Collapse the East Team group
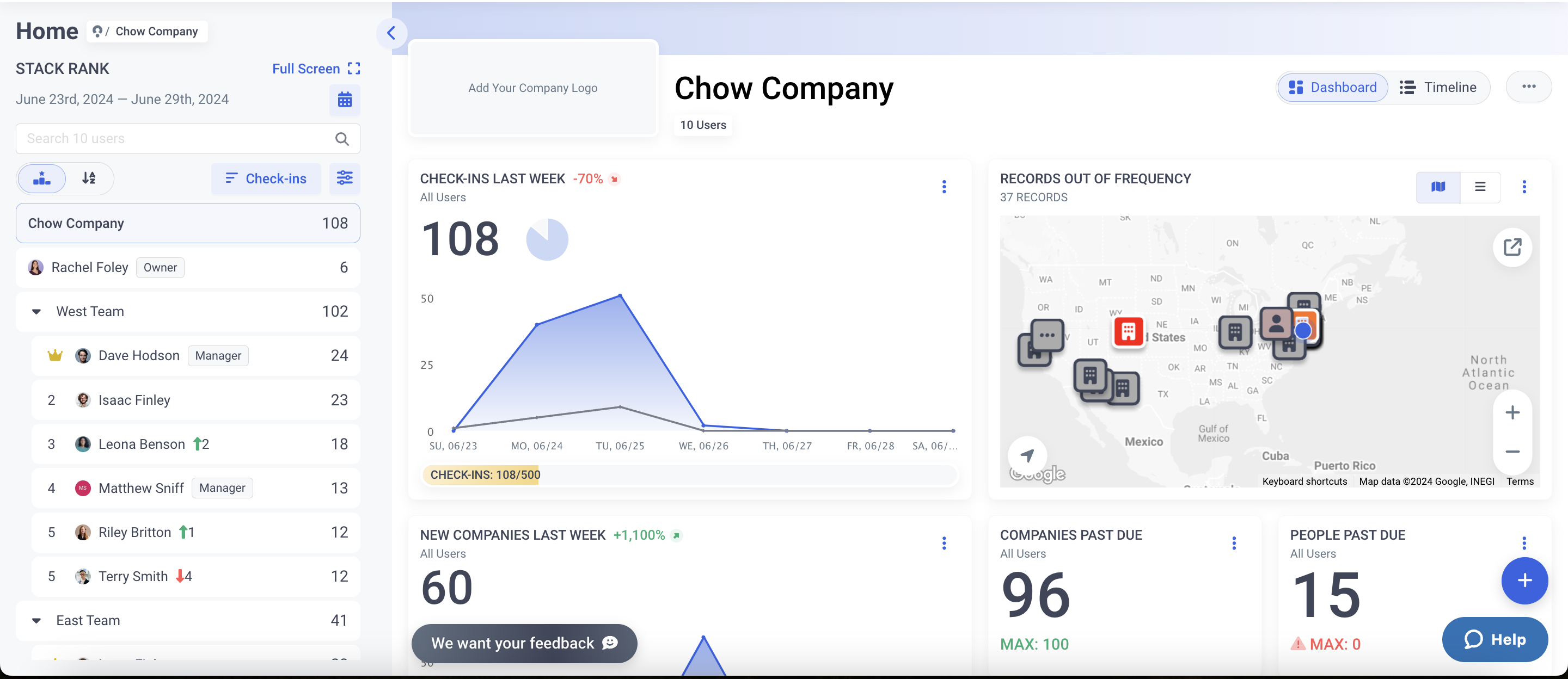 pyautogui.click(x=36, y=621)
